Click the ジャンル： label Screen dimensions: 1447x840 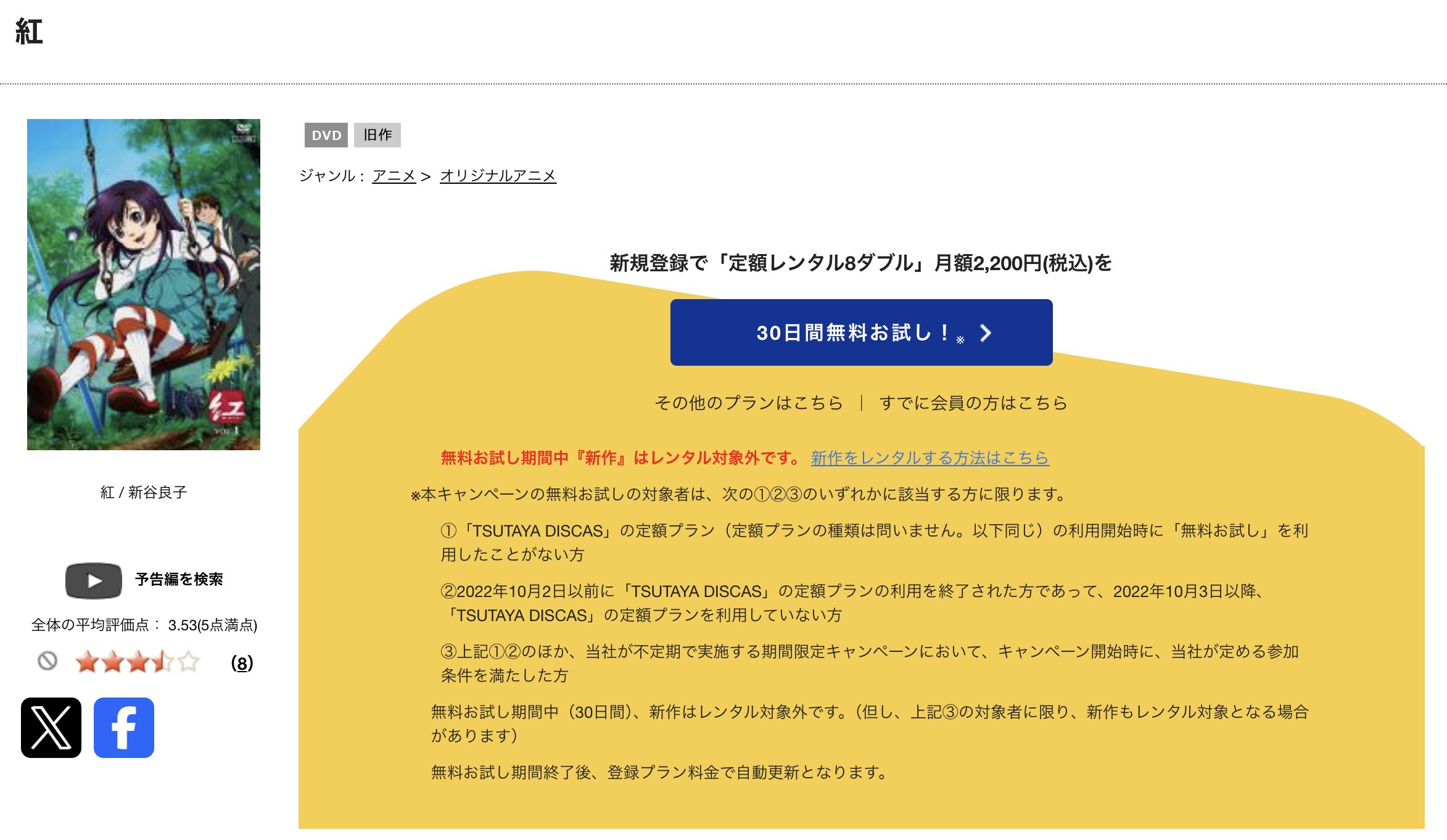coord(332,176)
